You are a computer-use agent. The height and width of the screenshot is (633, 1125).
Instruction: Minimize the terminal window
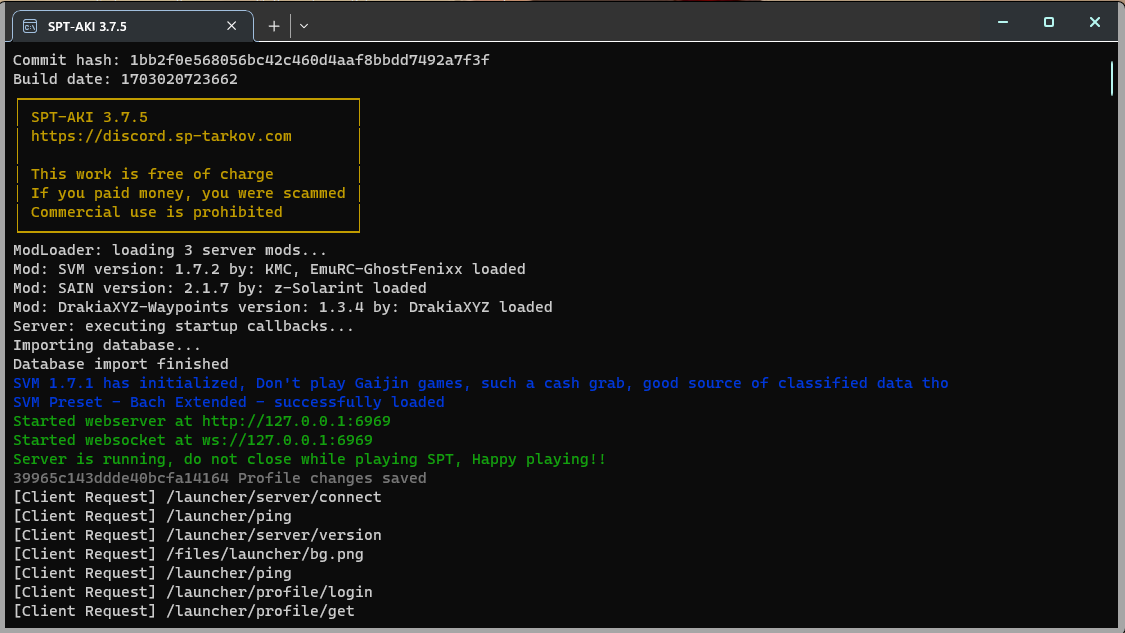tap(1003, 22)
